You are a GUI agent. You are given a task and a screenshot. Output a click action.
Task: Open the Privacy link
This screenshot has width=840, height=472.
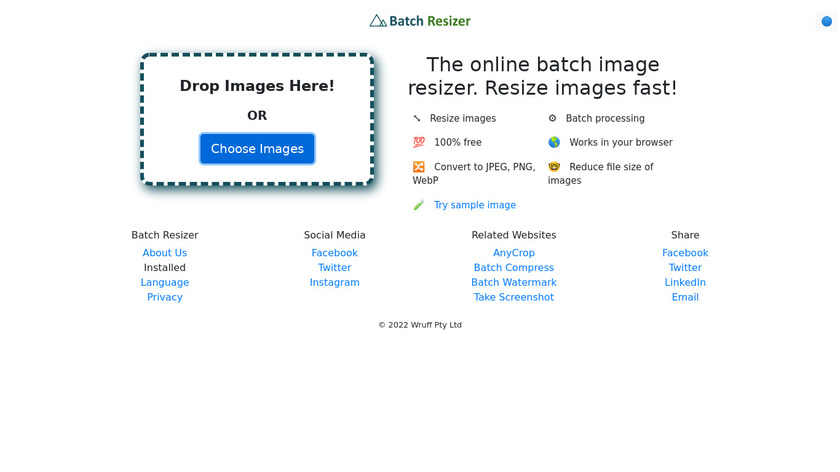click(x=164, y=297)
